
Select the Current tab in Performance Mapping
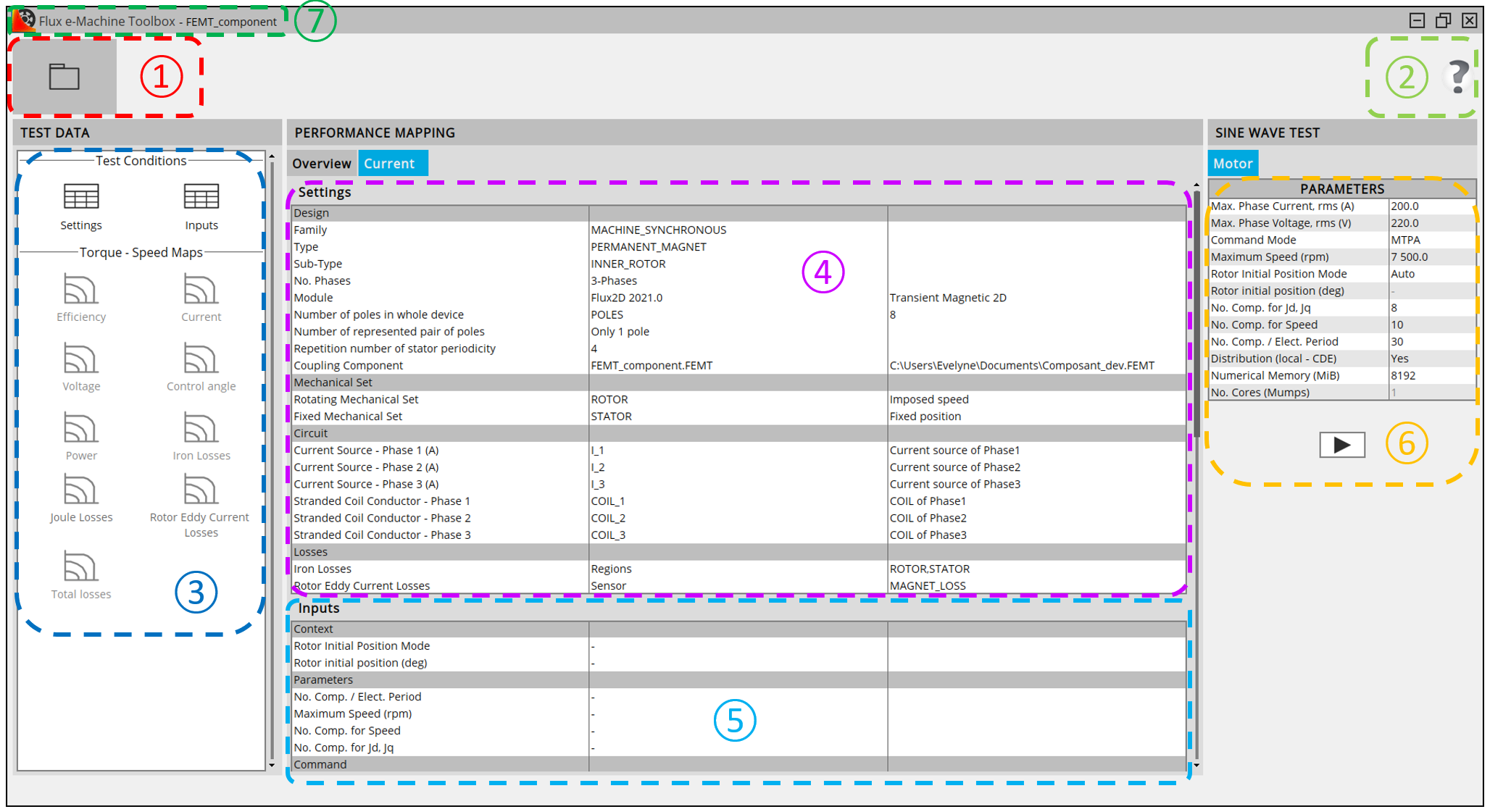pos(391,164)
